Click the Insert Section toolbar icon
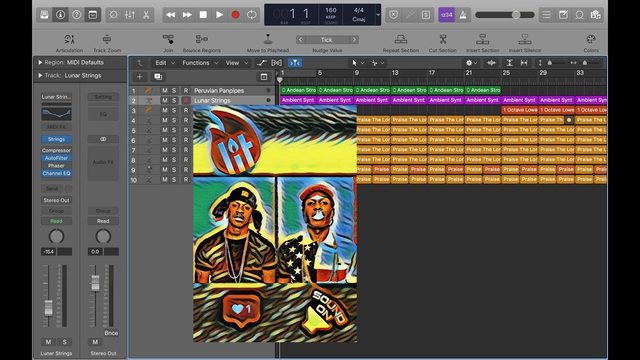The image size is (640, 360). 483,40
